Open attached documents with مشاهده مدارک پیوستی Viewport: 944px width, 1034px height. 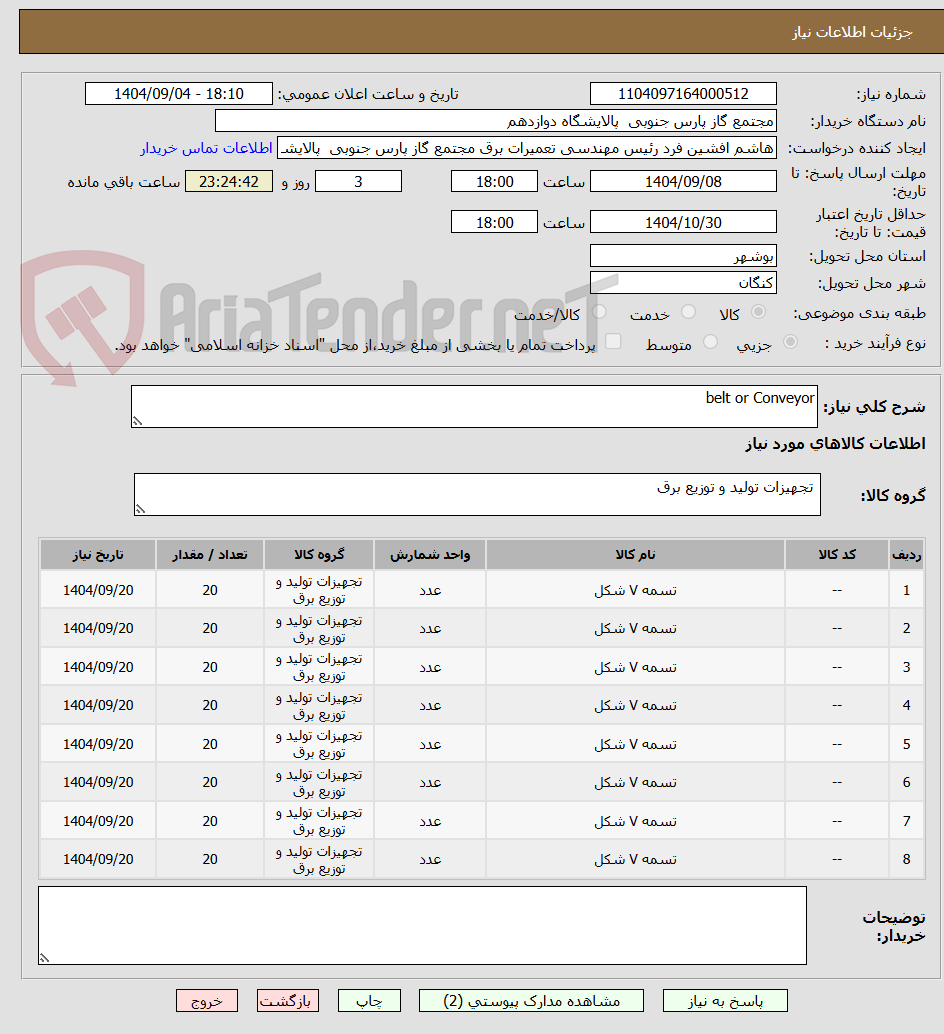tap(531, 1001)
